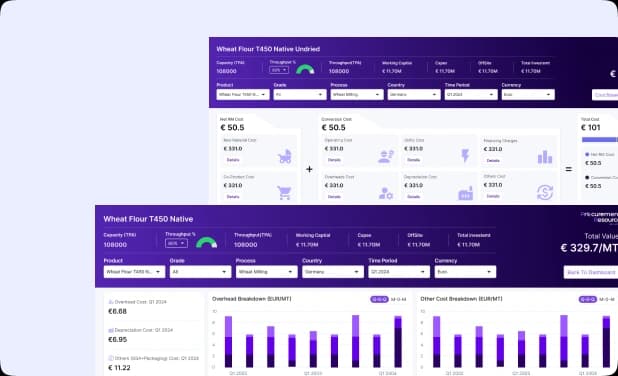Screen dimensions: 618x376
Task: Open Country dropdown in Native Undried window
Action: (414, 95)
